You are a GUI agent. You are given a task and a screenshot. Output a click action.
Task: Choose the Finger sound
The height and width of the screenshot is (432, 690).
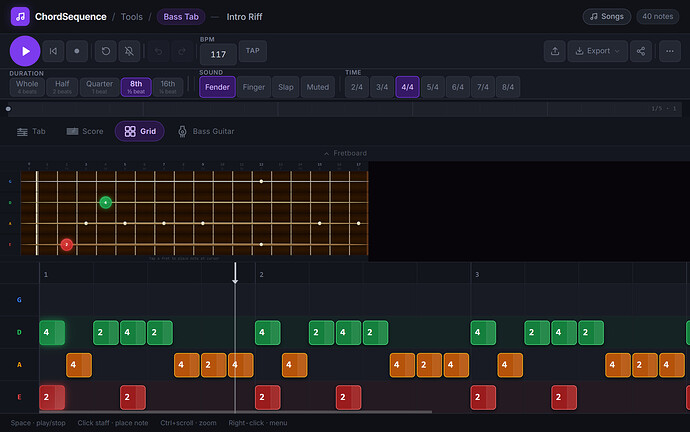(254, 87)
